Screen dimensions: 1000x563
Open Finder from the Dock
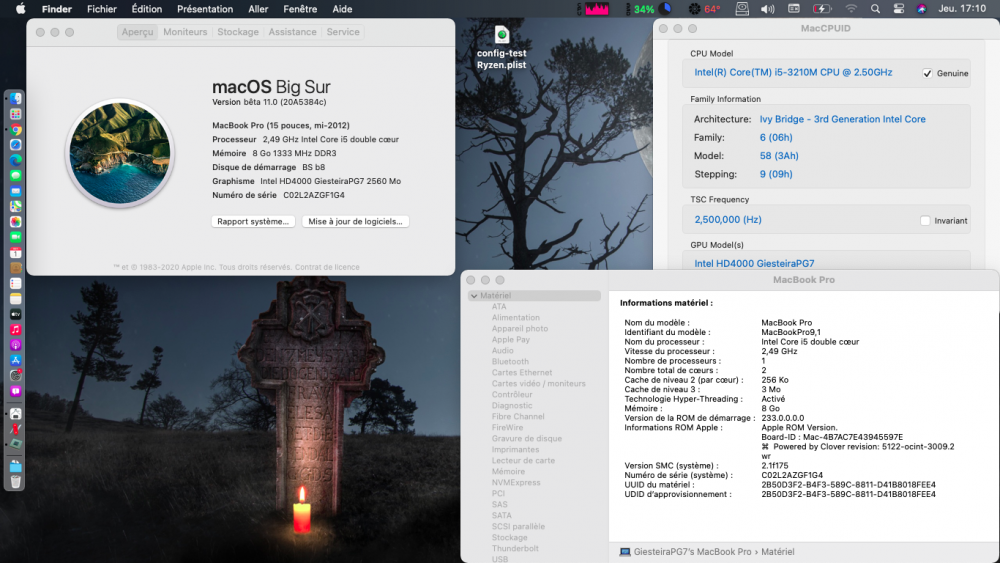(15, 98)
